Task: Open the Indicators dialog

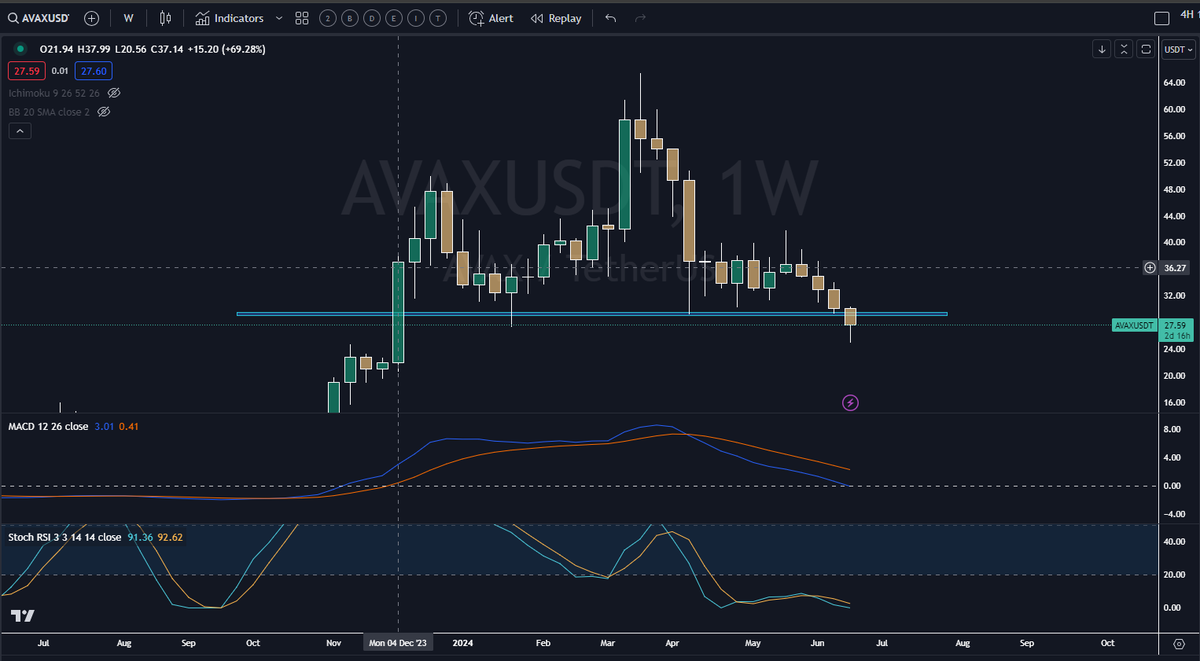Action: click(x=230, y=18)
